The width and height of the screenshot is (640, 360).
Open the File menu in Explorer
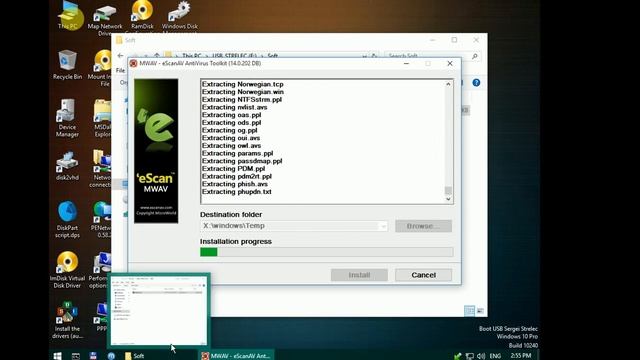pos(120,70)
